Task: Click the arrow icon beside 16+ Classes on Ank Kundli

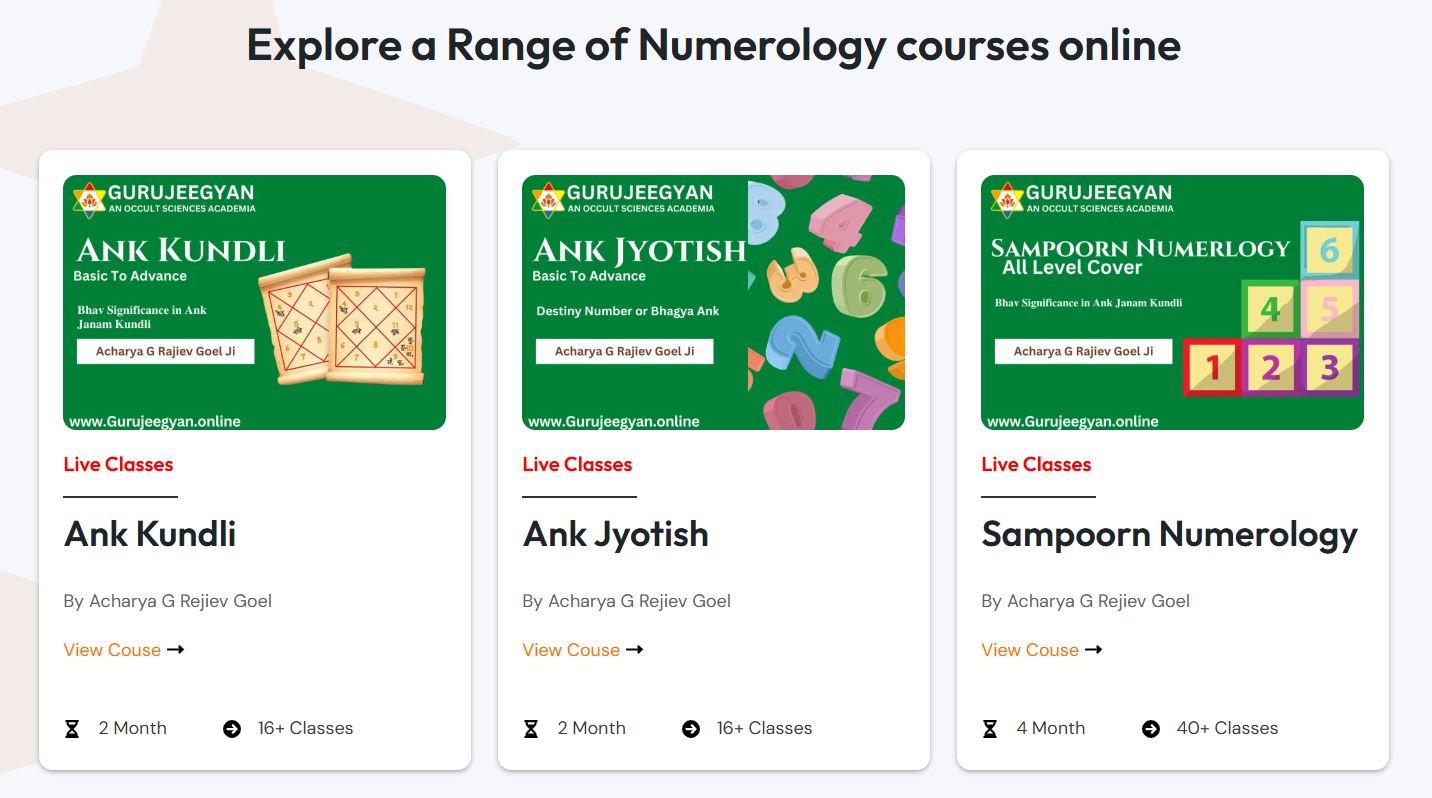Action: coord(231,728)
